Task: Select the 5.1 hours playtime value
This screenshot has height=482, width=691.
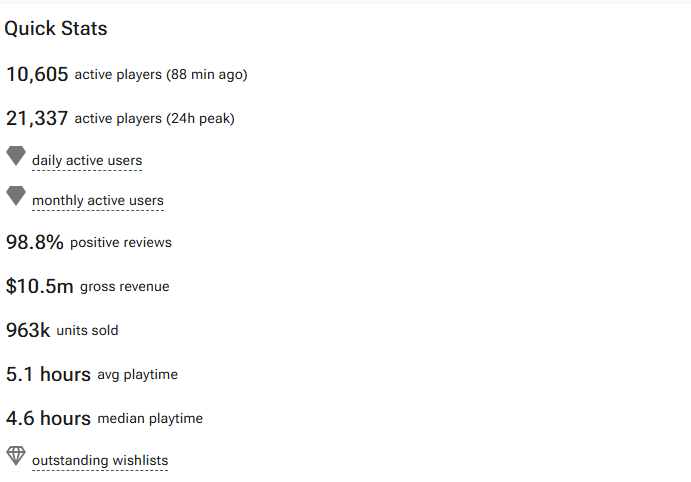Action: pyautogui.click(x=48, y=374)
